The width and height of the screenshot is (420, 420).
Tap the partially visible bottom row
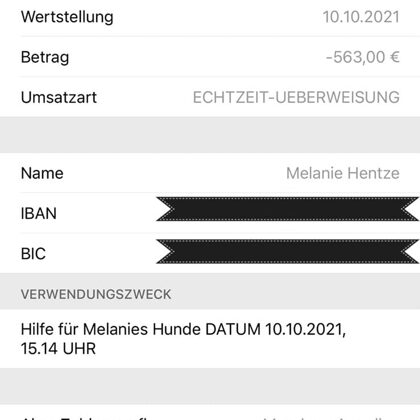pos(210,413)
